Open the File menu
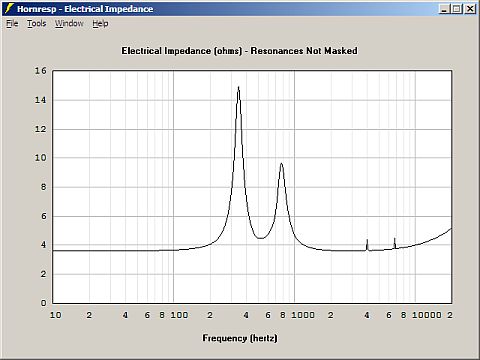The width and height of the screenshot is (480, 360). click(12, 24)
